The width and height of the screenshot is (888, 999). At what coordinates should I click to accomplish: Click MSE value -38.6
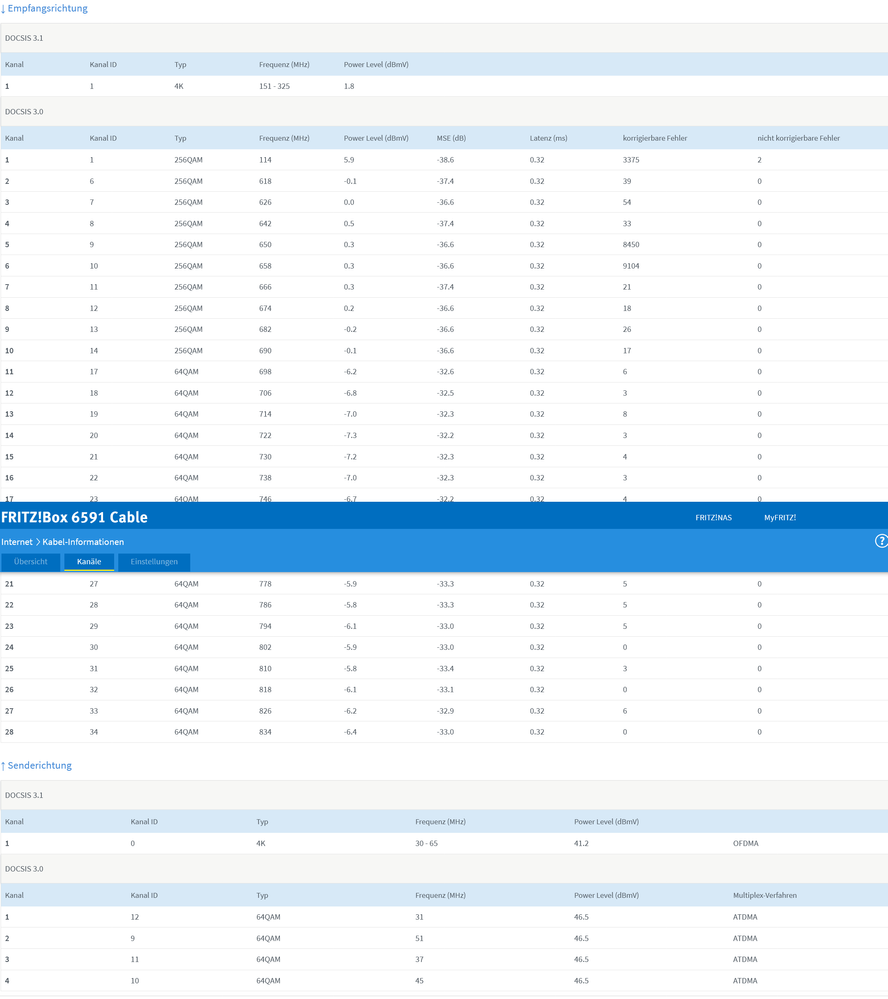click(445, 160)
